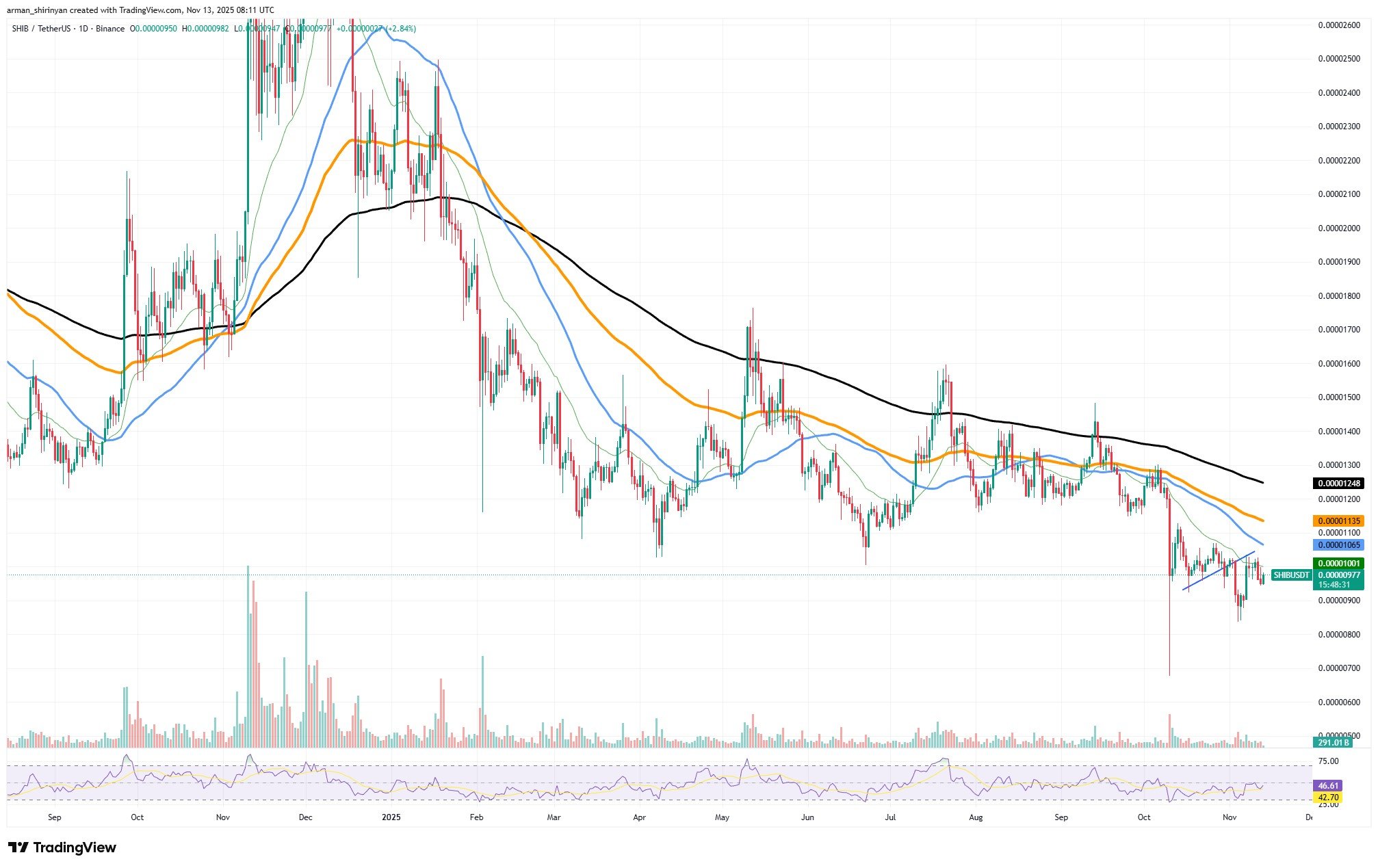This screenshot has height=868, width=1378.
Task: Click the 75.00 level on RSI scale
Action: 1328,761
